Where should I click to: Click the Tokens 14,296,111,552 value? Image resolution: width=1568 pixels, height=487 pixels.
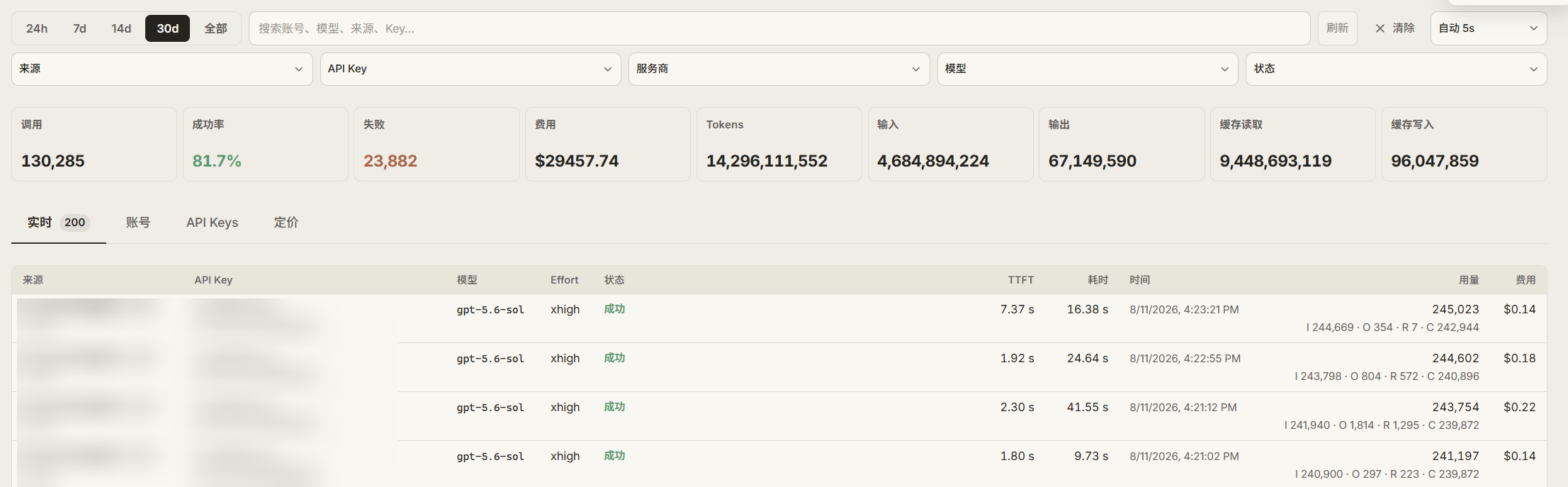tap(767, 161)
